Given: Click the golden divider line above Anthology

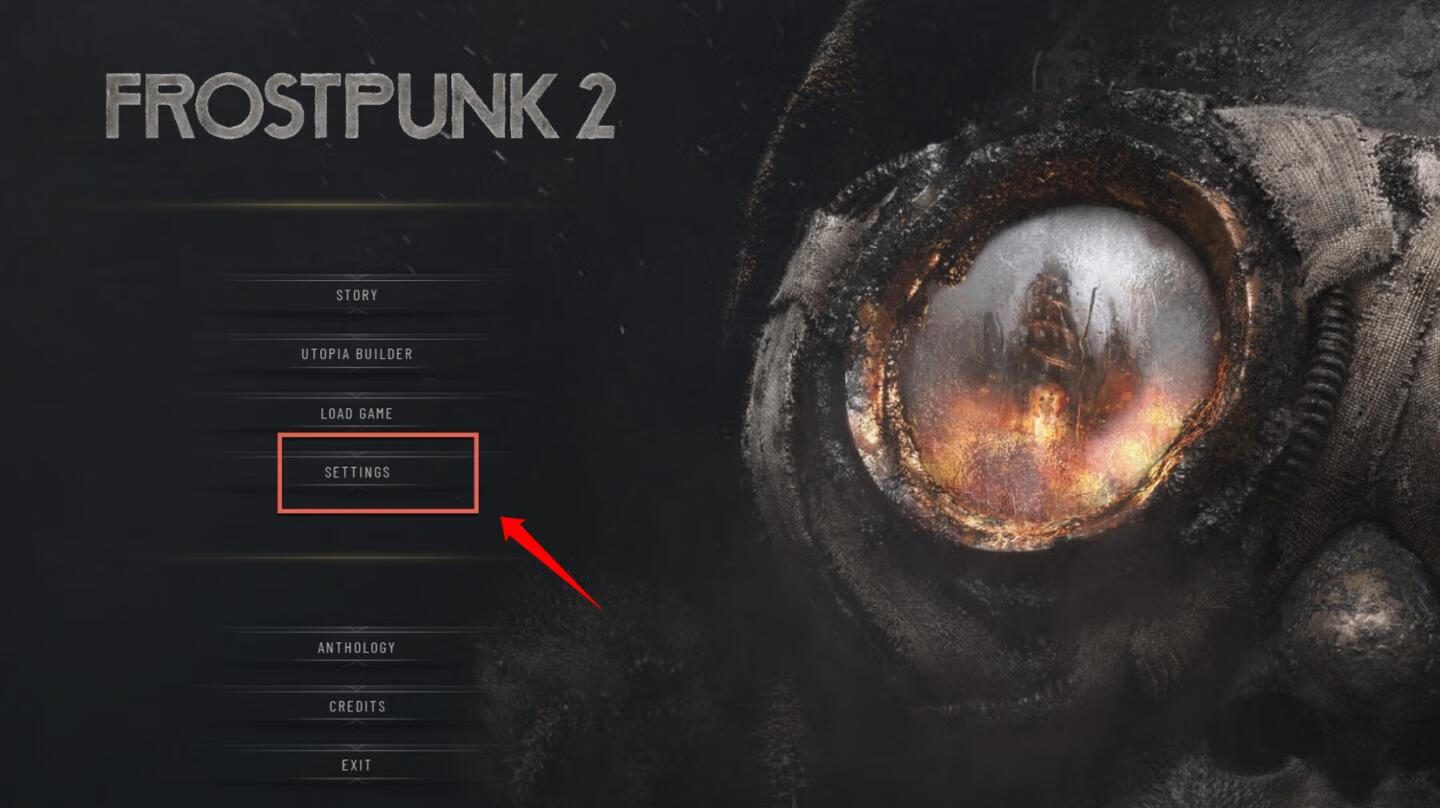Looking at the screenshot, I should (357, 558).
